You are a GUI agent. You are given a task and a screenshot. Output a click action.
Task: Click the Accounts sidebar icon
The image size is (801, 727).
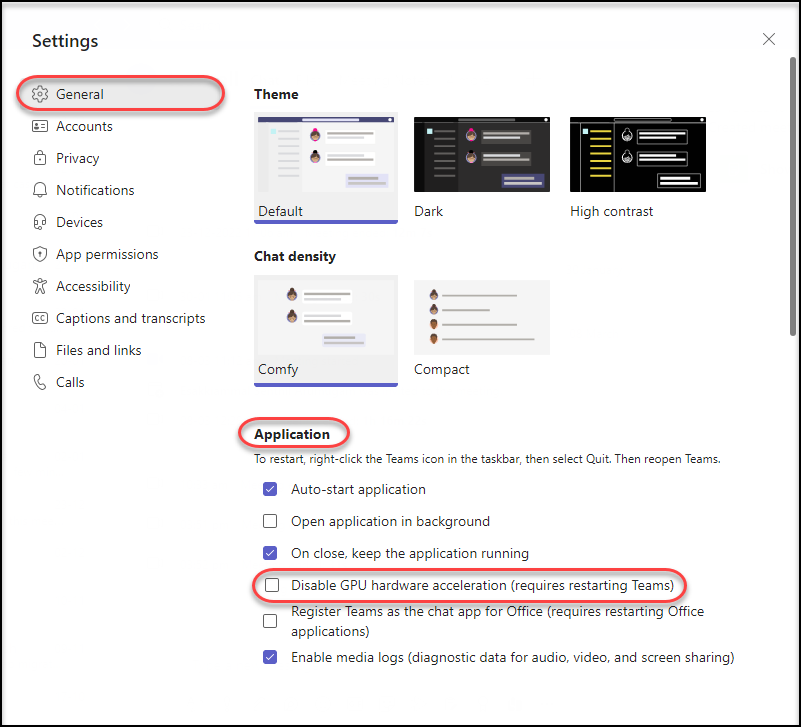39,126
